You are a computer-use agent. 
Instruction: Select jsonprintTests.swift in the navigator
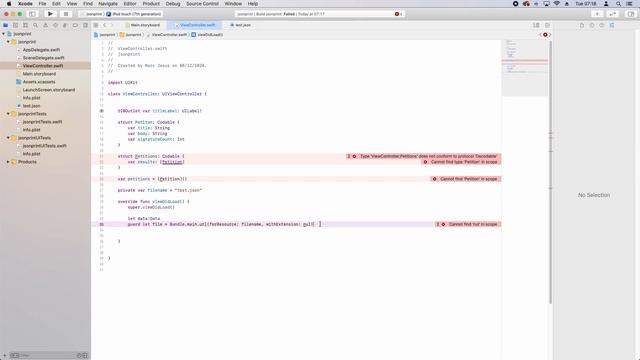42,122
